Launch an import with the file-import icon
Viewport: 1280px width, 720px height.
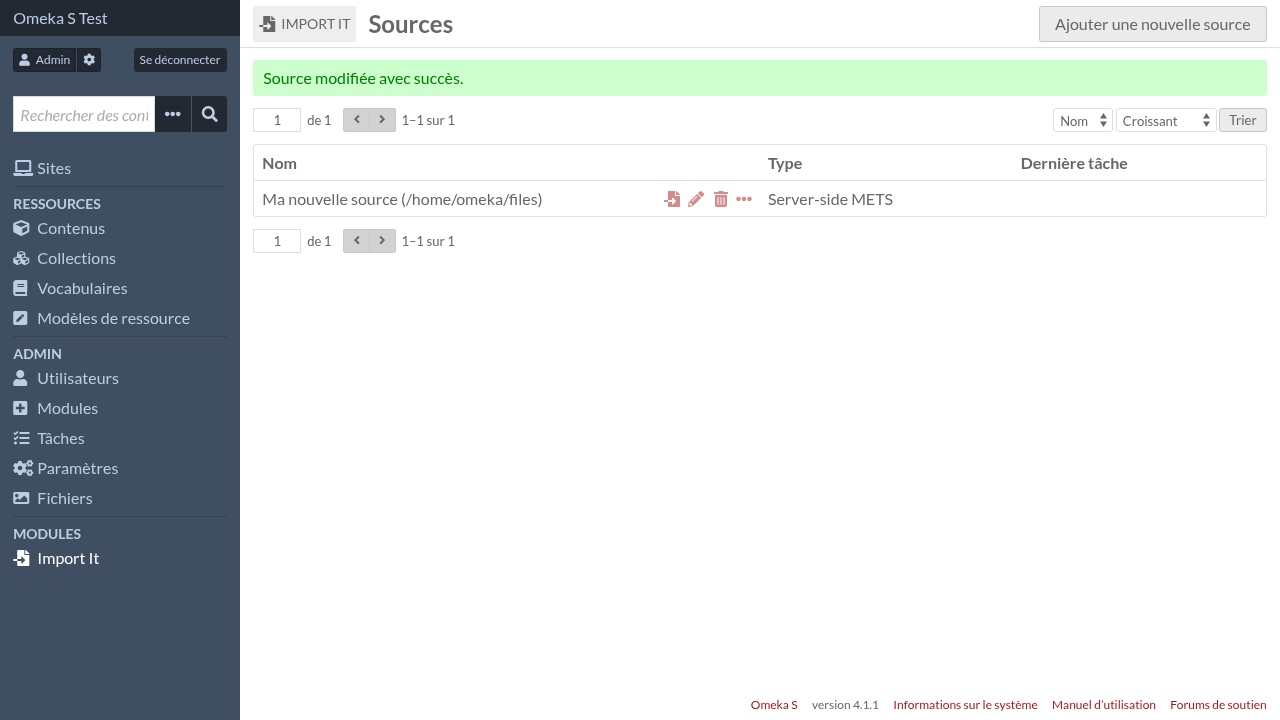tap(672, 199)
